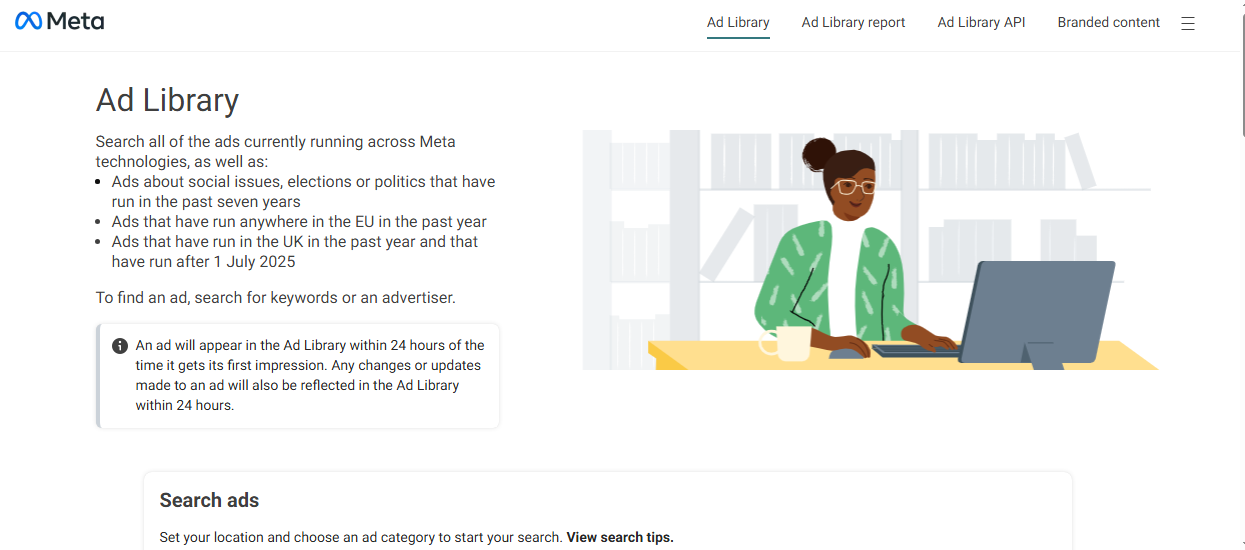Click the bullet about ads run in the UK
The width and height of the screenshot is (1245, 550).
tap(295, 251)
